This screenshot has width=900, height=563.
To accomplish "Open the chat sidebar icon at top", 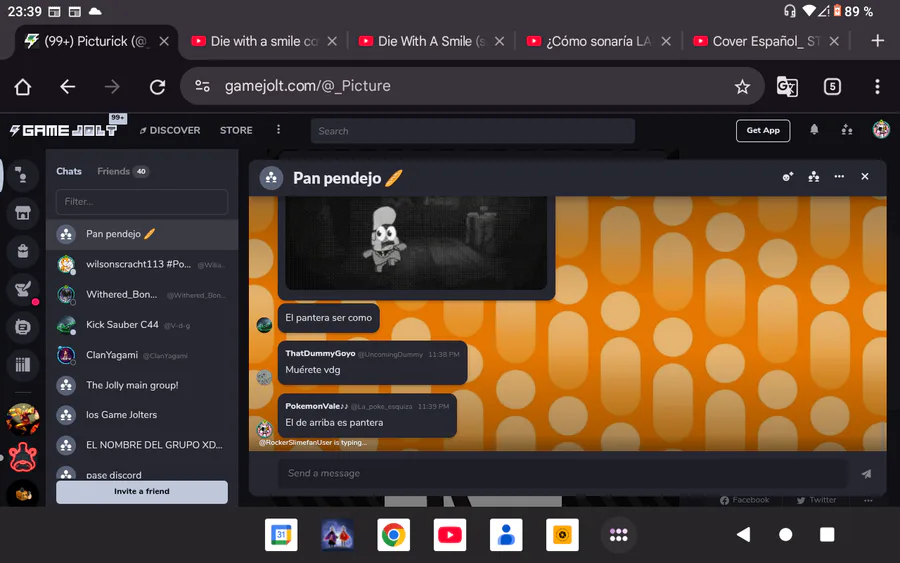I will [x=22, y=174].
